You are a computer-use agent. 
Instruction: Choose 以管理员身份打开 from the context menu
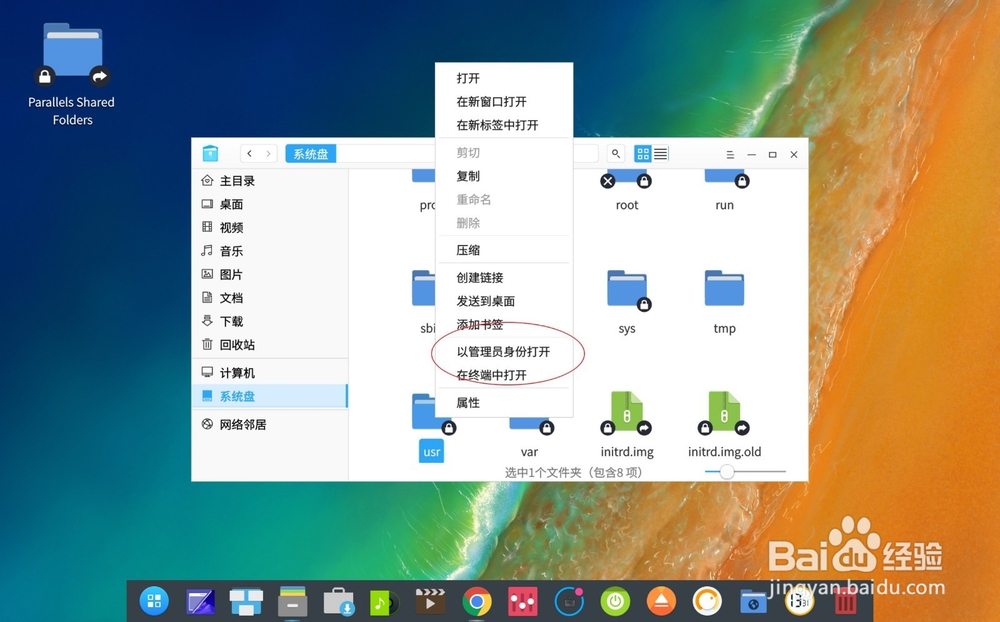click(505, 352)
